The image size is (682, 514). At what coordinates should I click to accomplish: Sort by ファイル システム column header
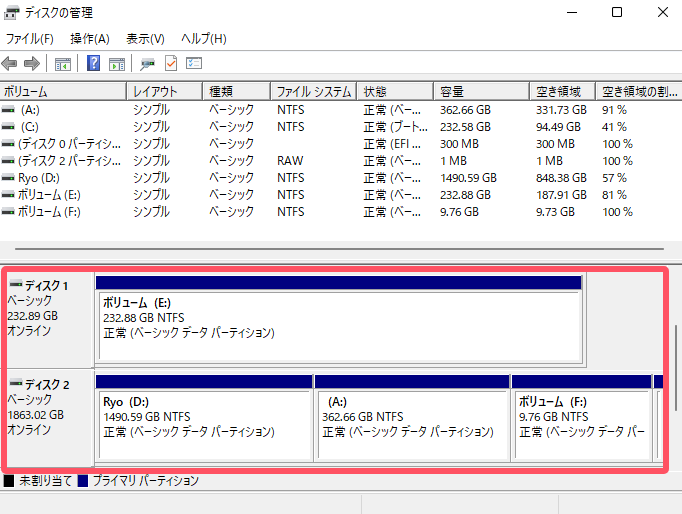tap(314, 91)
